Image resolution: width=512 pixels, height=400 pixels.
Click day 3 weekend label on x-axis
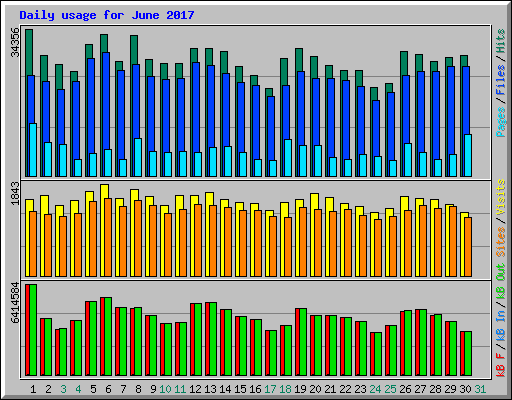coord(63,389)
